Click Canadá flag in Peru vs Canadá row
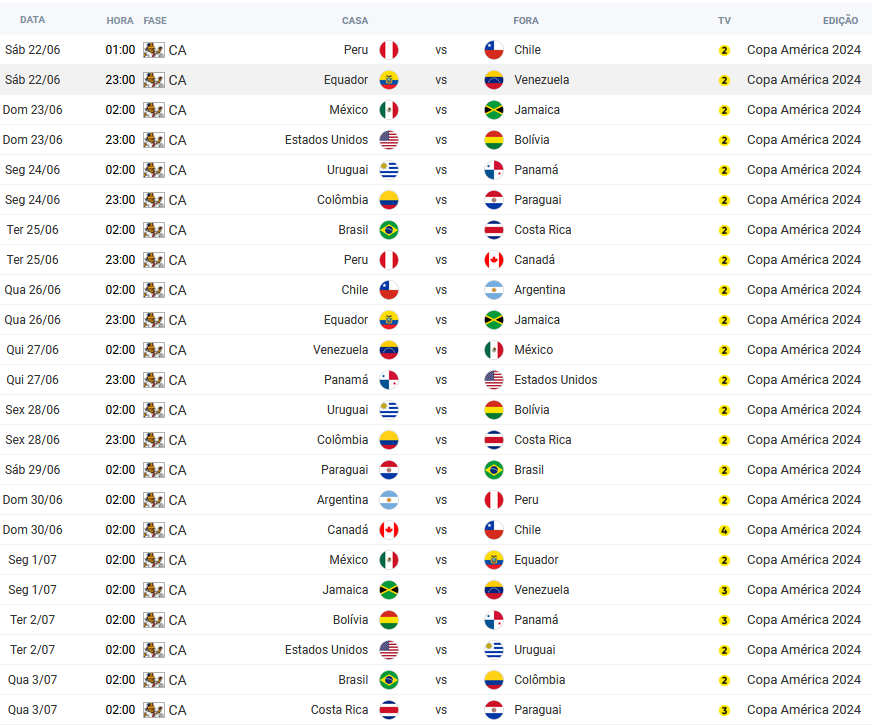 coord(494,260)
